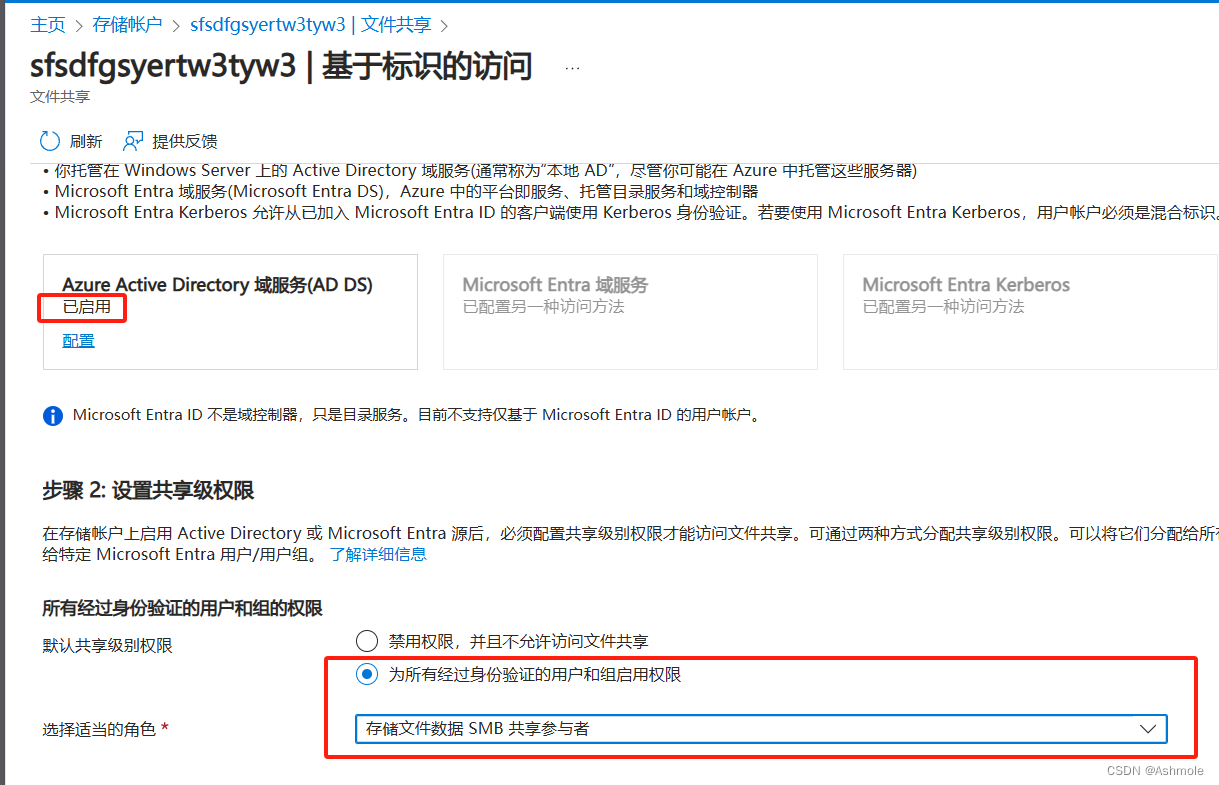Click the chevron arrow of the role dropdown
The width and height of the screenshot is (1219, 785).
pyautogui.click(x=1148, y=729)
